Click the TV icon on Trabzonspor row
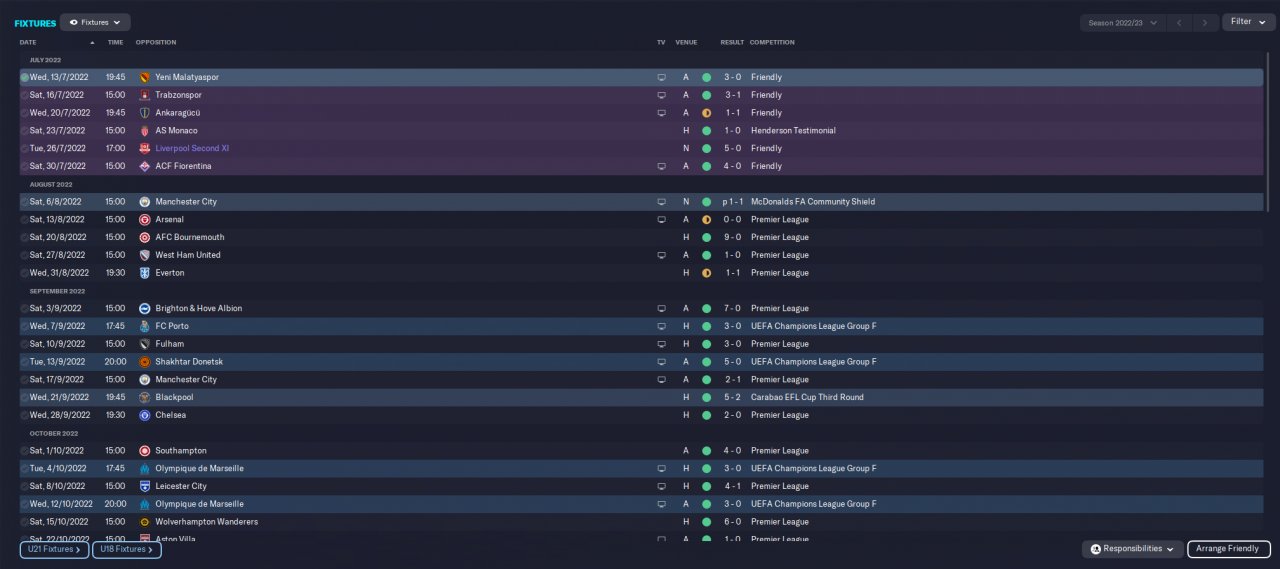Viewport: 1280px width, 569px height. coord(660,95)
